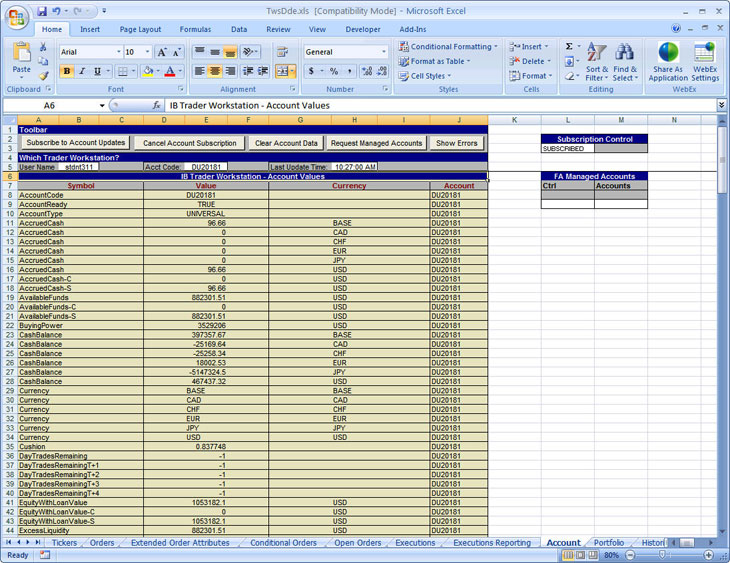The height and width of the screenshot is (563, 730).
Task: Click the formula bar text field
Action: [440, 106]
